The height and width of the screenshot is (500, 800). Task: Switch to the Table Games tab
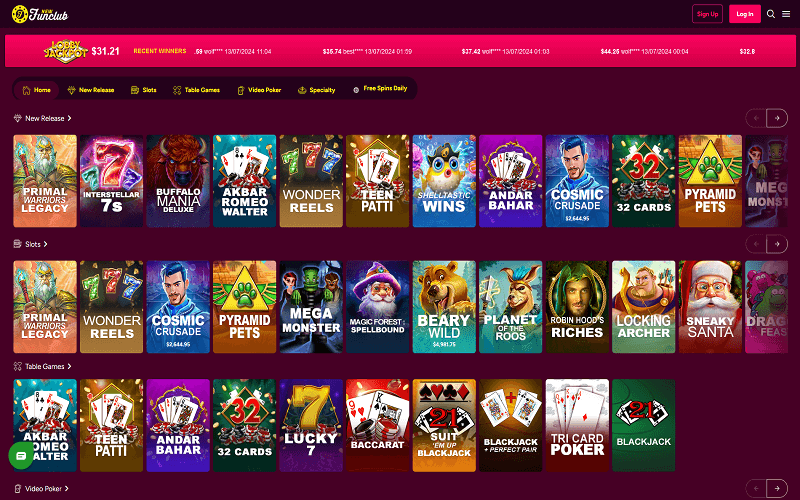coord(196,90)
